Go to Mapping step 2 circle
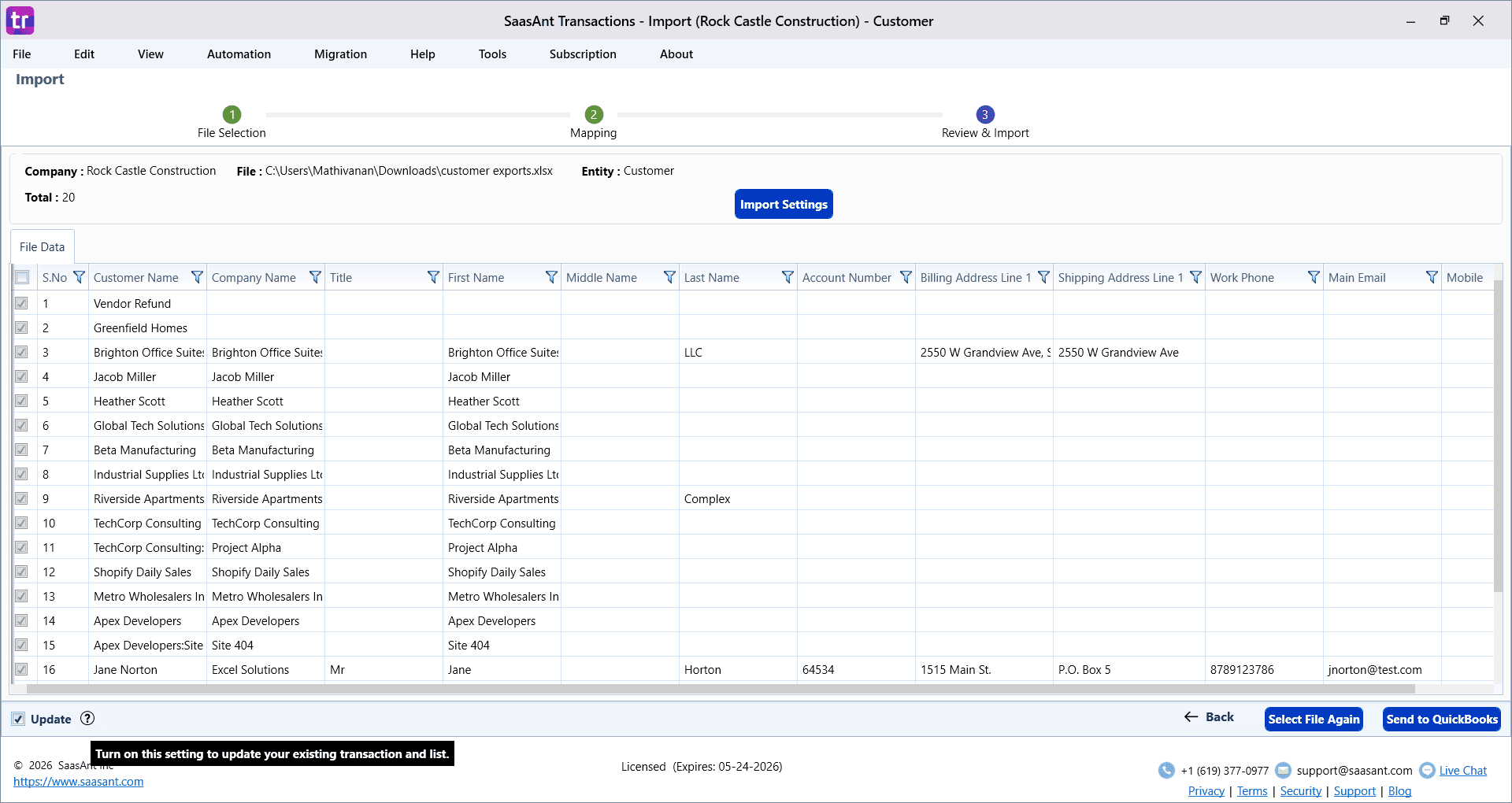The image size is (1512, 803). coord(594,114)
